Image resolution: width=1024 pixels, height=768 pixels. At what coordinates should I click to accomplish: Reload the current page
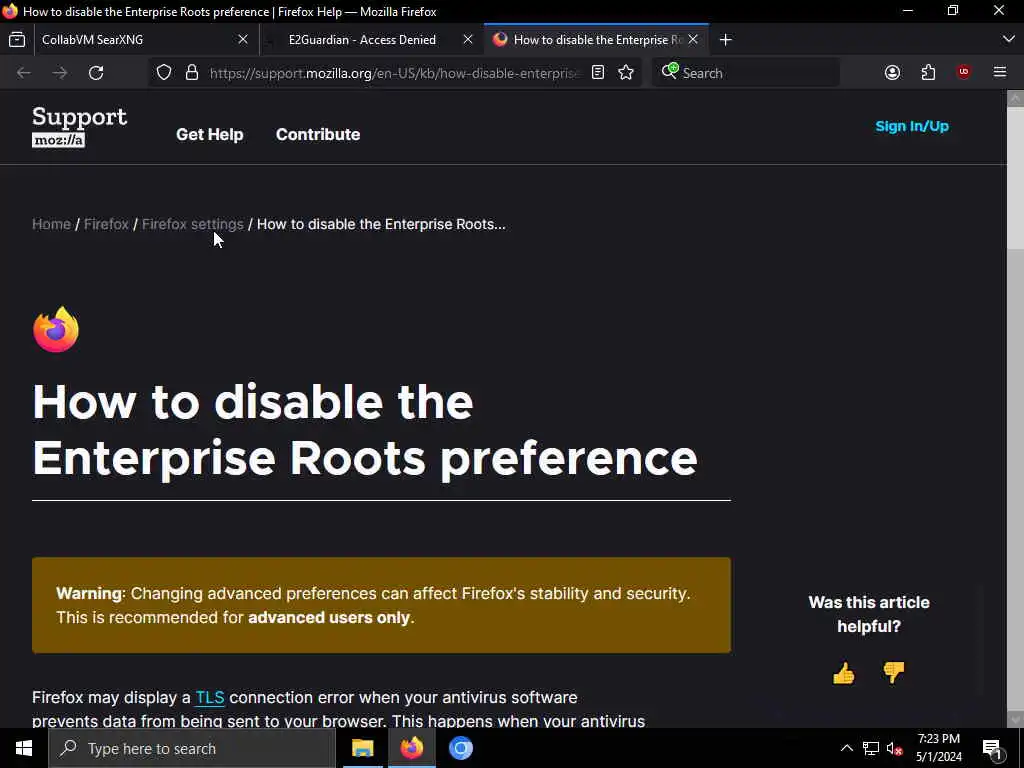96,72
